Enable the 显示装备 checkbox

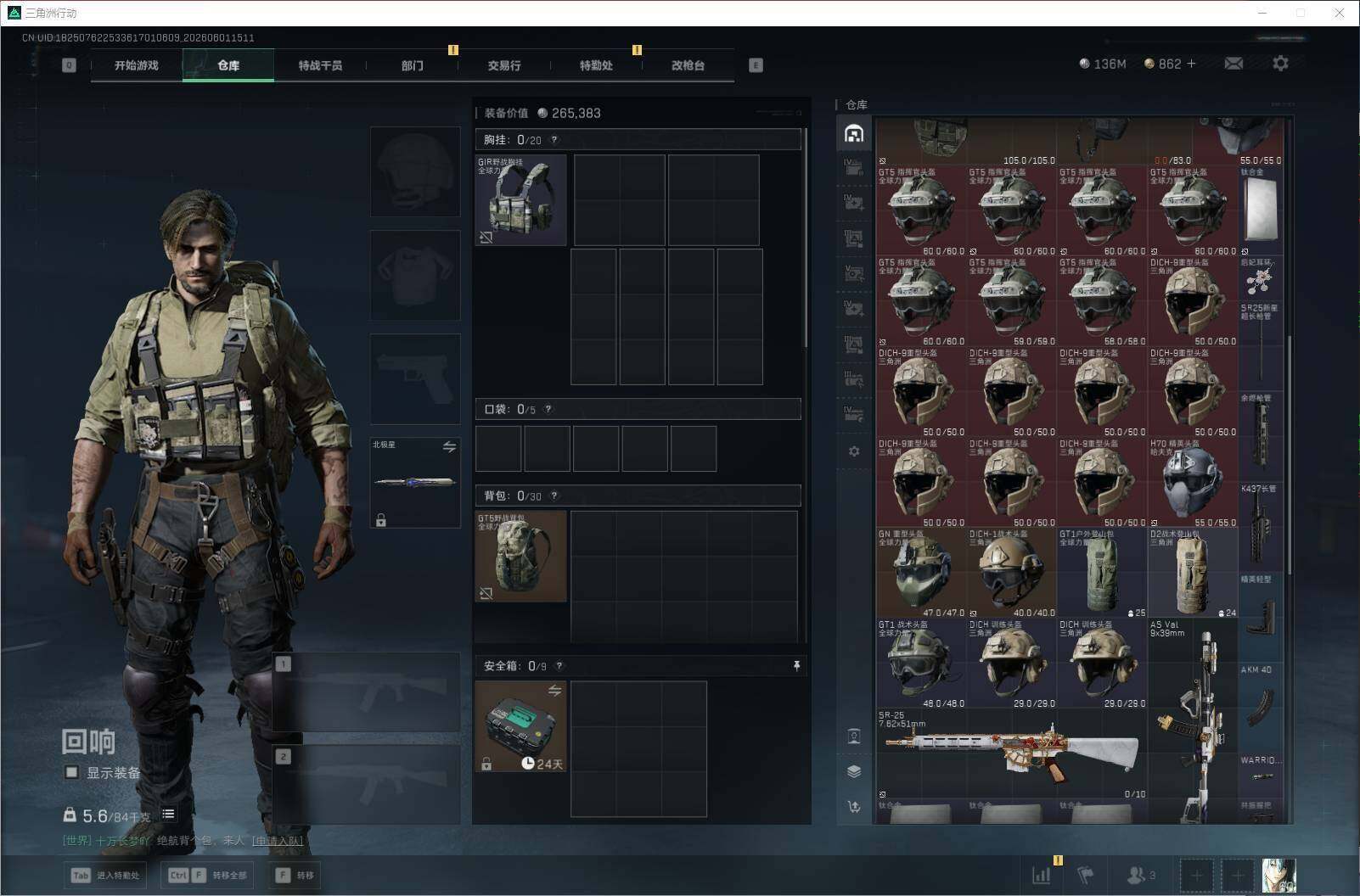[72, 772]
